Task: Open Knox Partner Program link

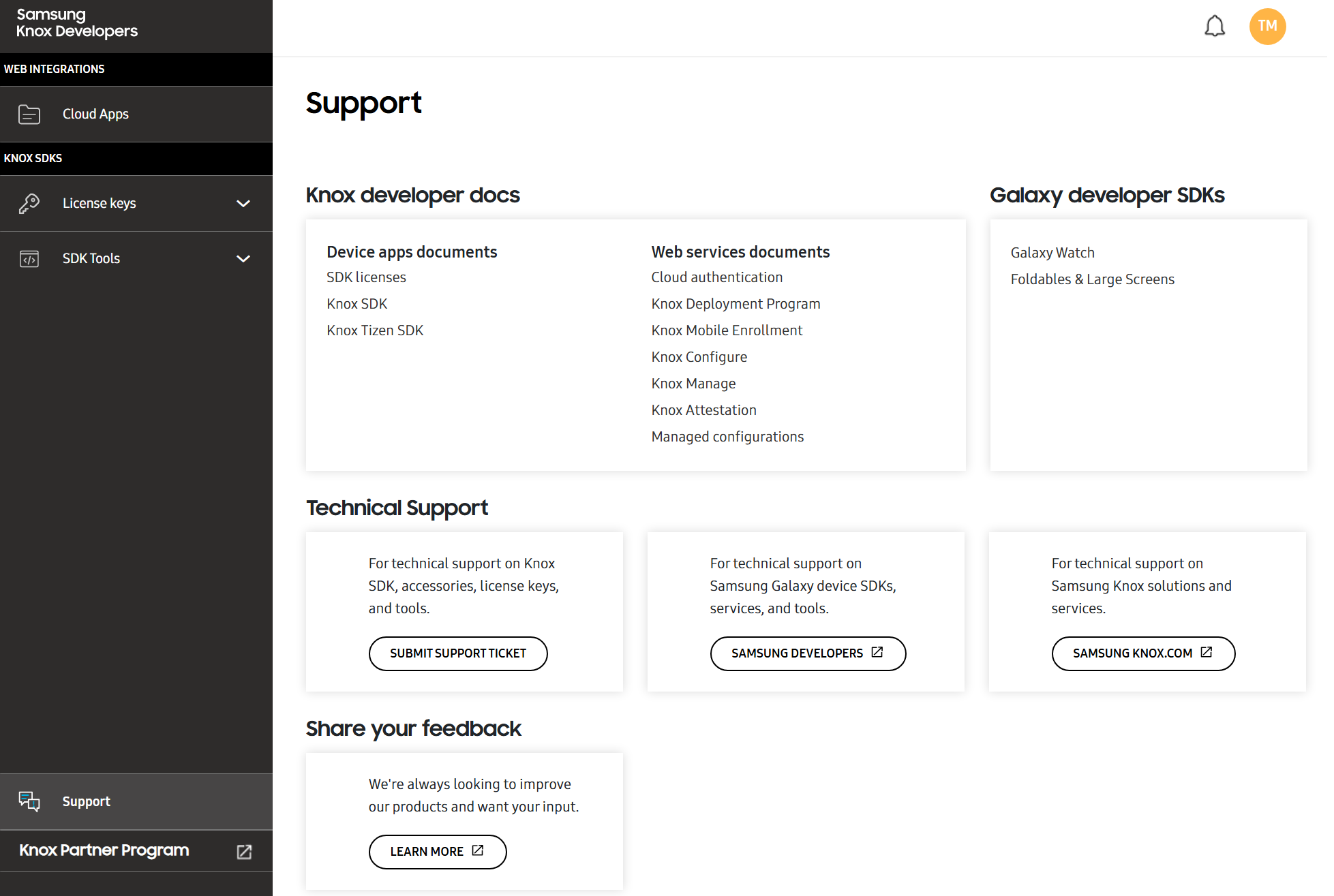Action: coord(136,851)
